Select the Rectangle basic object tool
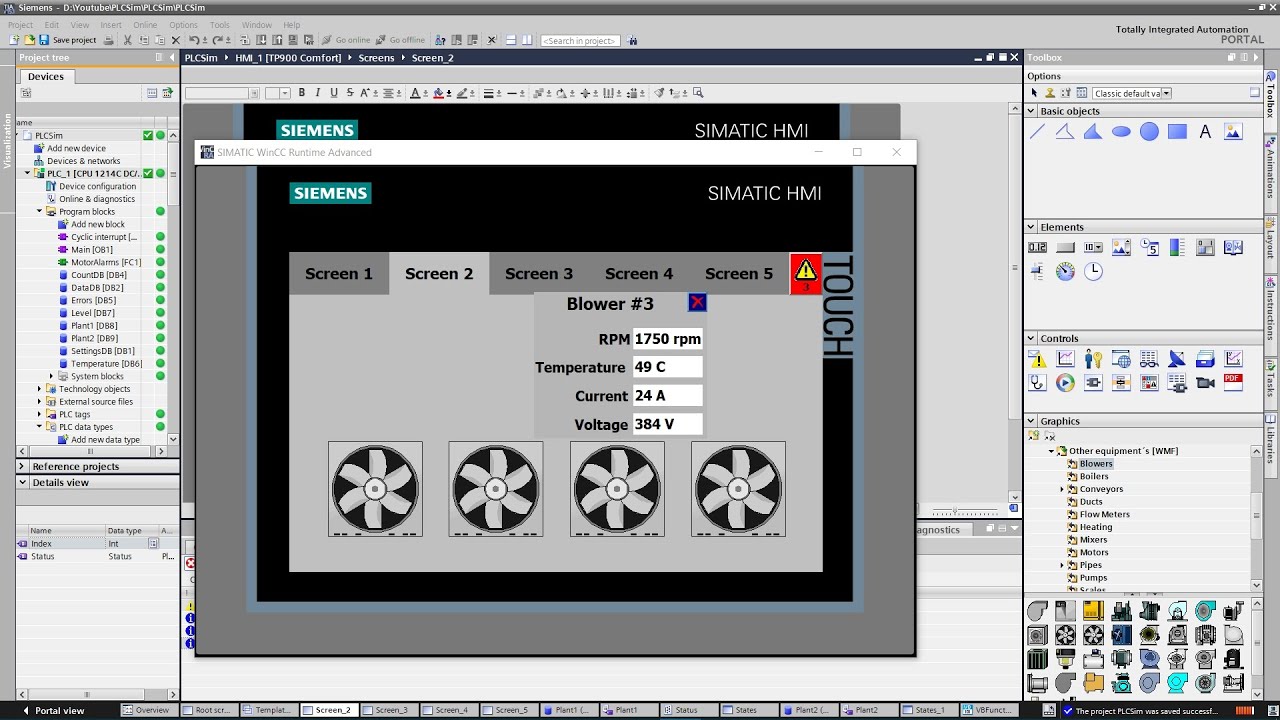The height and width of the screenshot is (720, 1280). (1177, 131)
